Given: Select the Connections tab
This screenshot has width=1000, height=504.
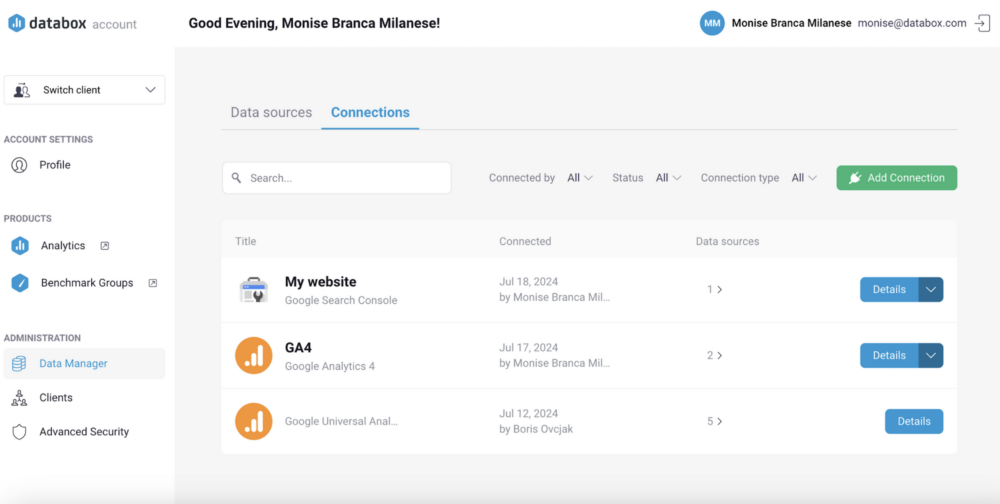Looking at the screenshot, I should click(370, 112).
